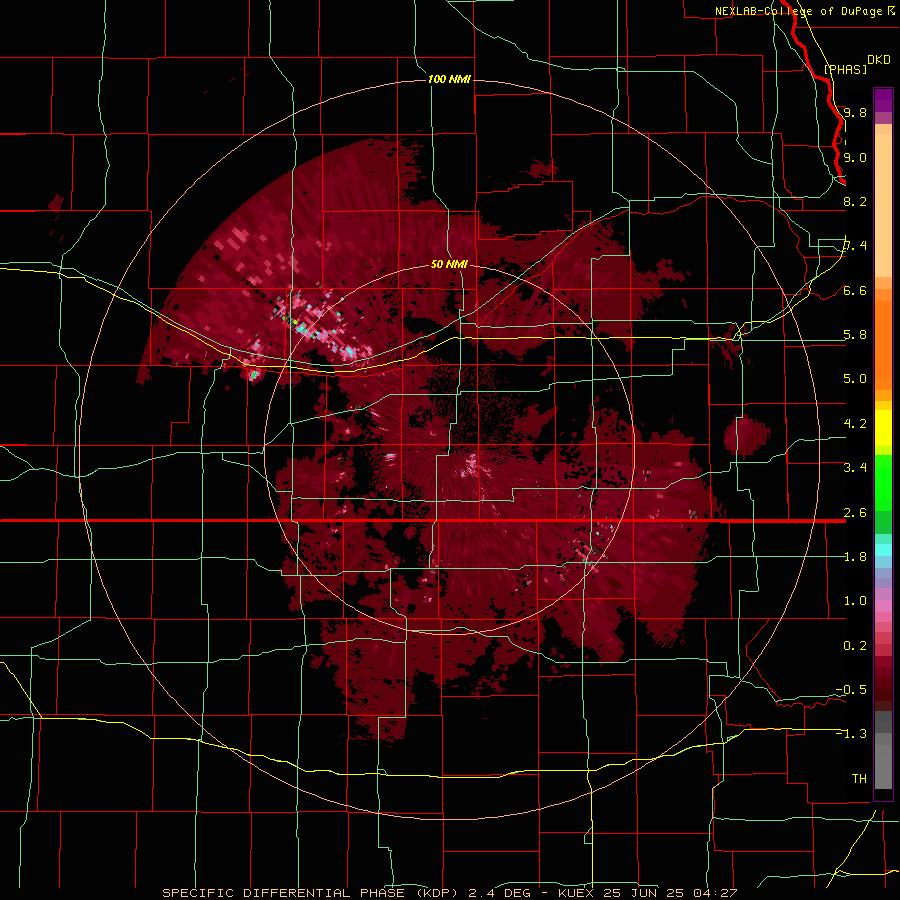The image size is (900, 900).
Task: Pick the bright yellow segment of the color bar
Action: tap(883, 428)
